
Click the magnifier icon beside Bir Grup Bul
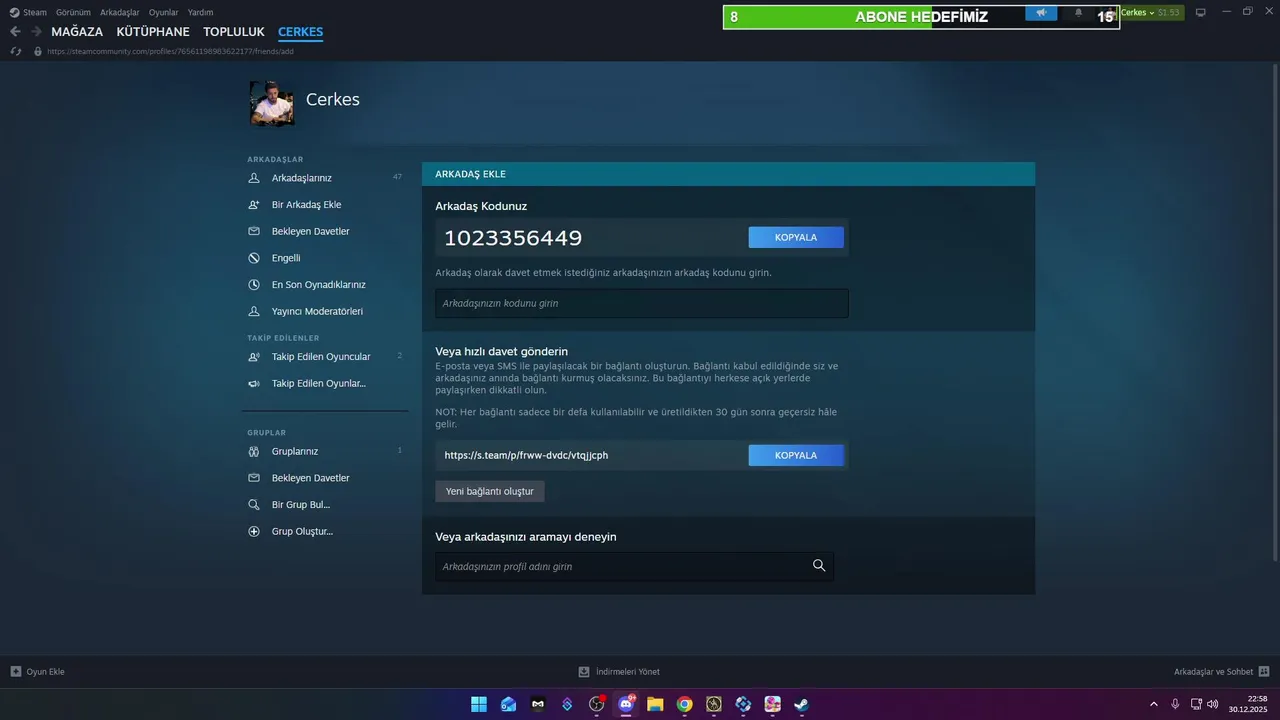click(x=254, y=505)
